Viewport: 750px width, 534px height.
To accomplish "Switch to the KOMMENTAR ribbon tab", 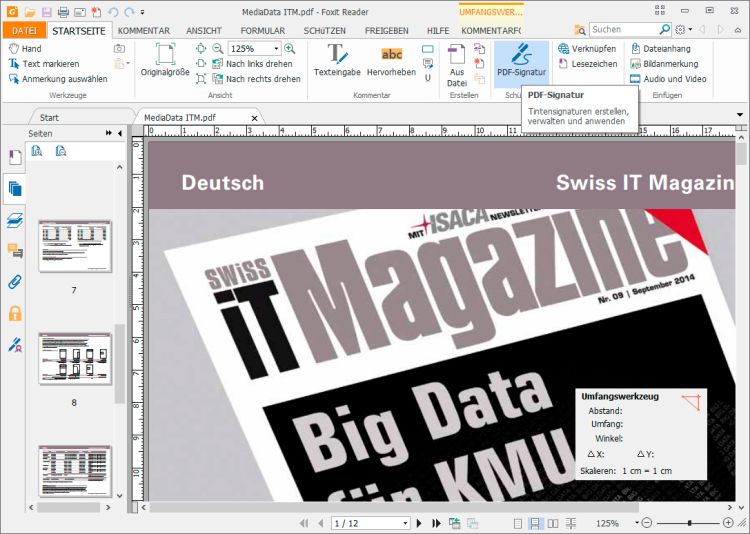I will (x=143, y=31).
